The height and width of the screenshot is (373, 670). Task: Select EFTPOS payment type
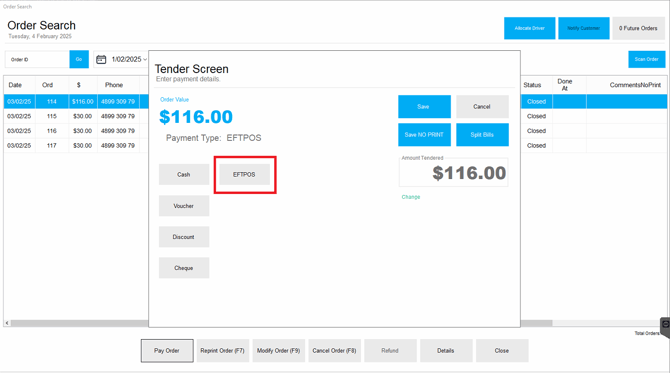[x=244, y=174]
